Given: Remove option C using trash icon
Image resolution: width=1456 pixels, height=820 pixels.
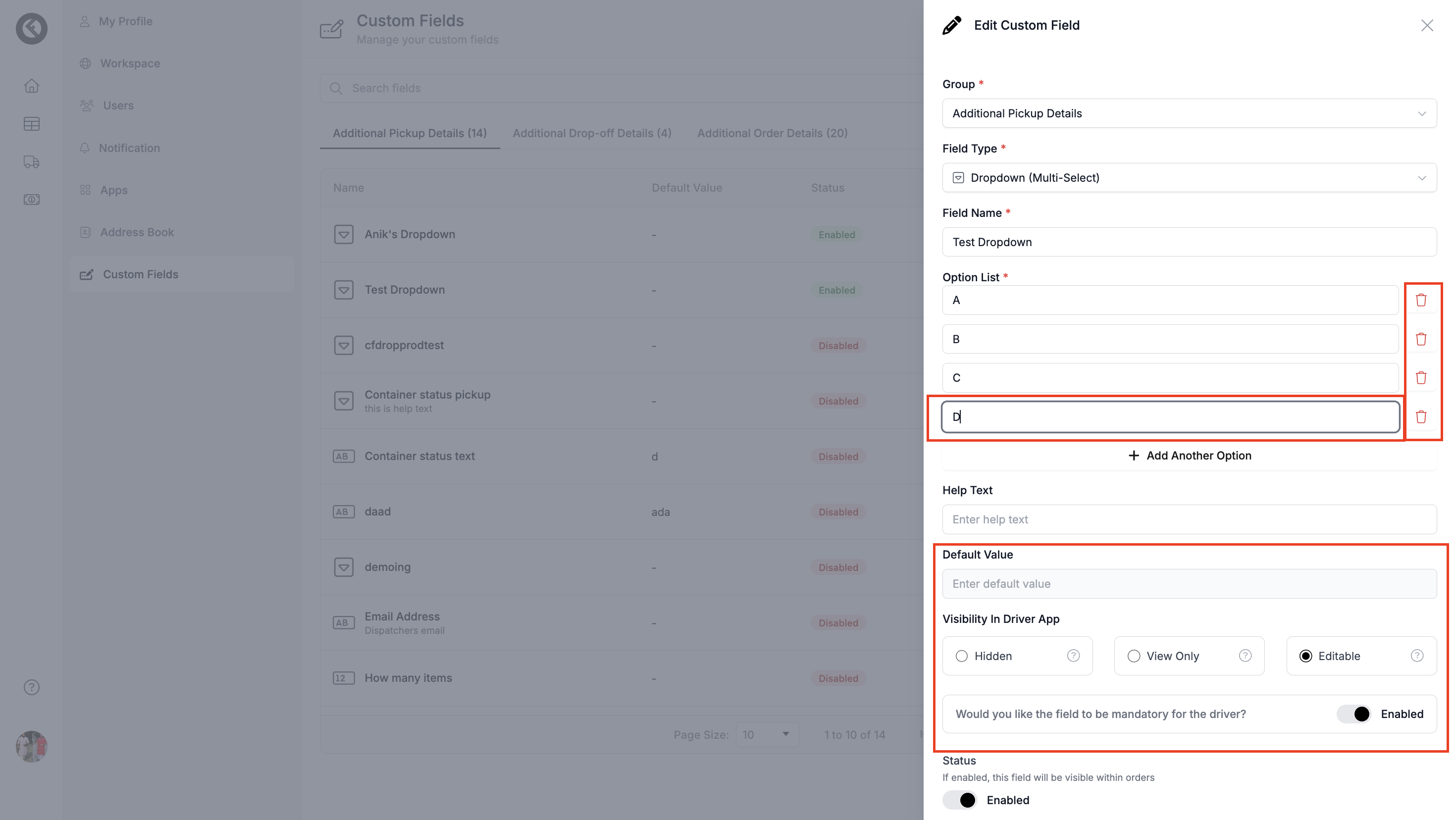Looking at the screenshot, I should click(1421, 377).
